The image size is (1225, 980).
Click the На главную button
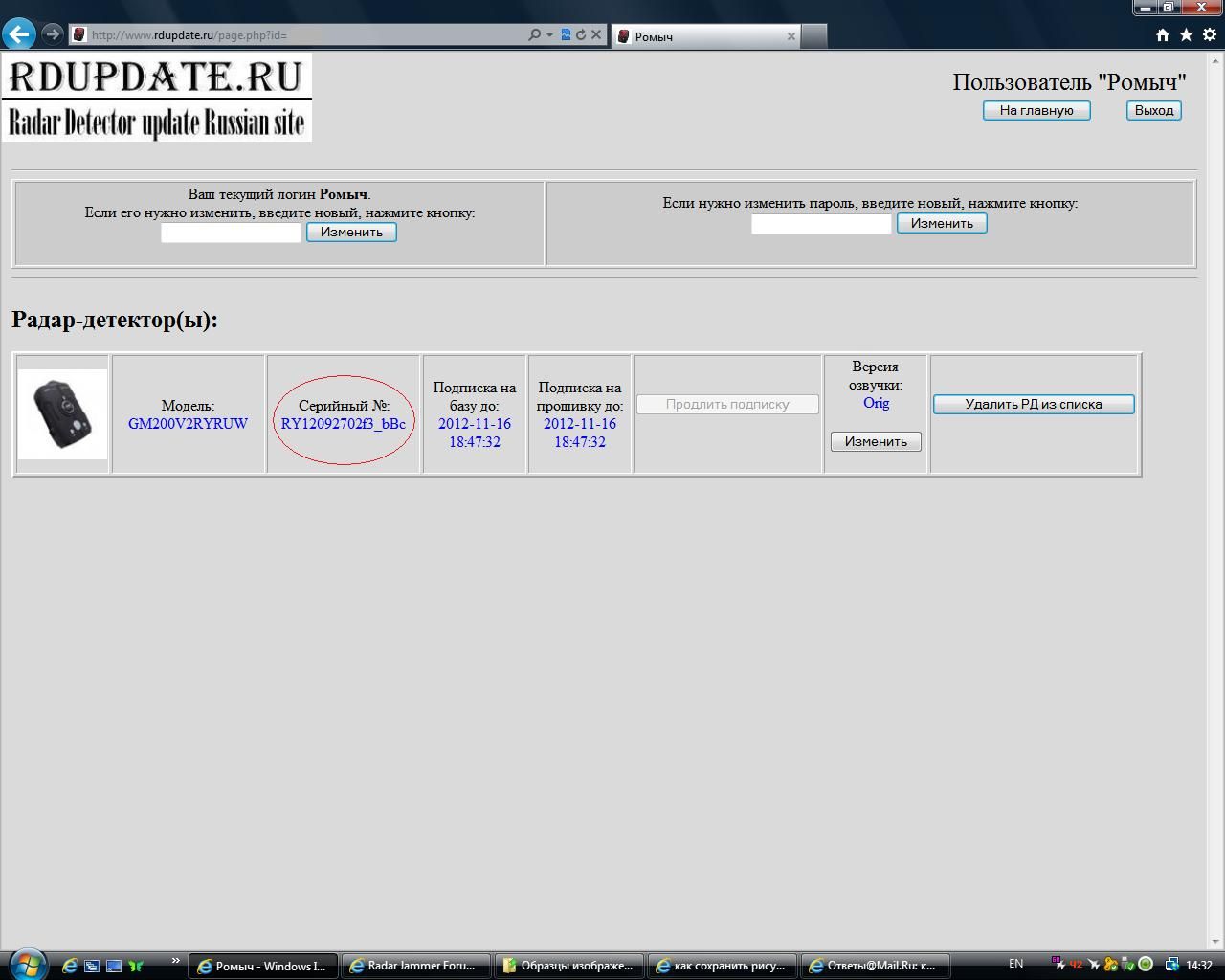[1036, 111]
